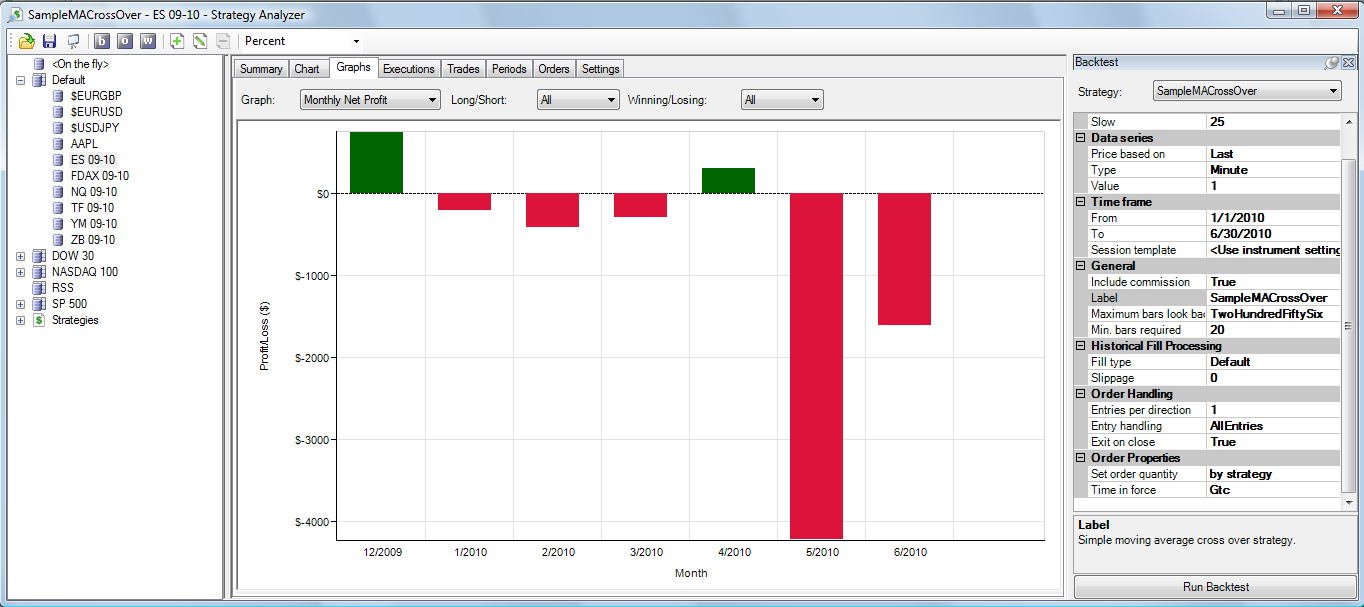This screenshot has width=1364, height=607.
Task: Click the Include commission value True
Action: point(1272,282)
